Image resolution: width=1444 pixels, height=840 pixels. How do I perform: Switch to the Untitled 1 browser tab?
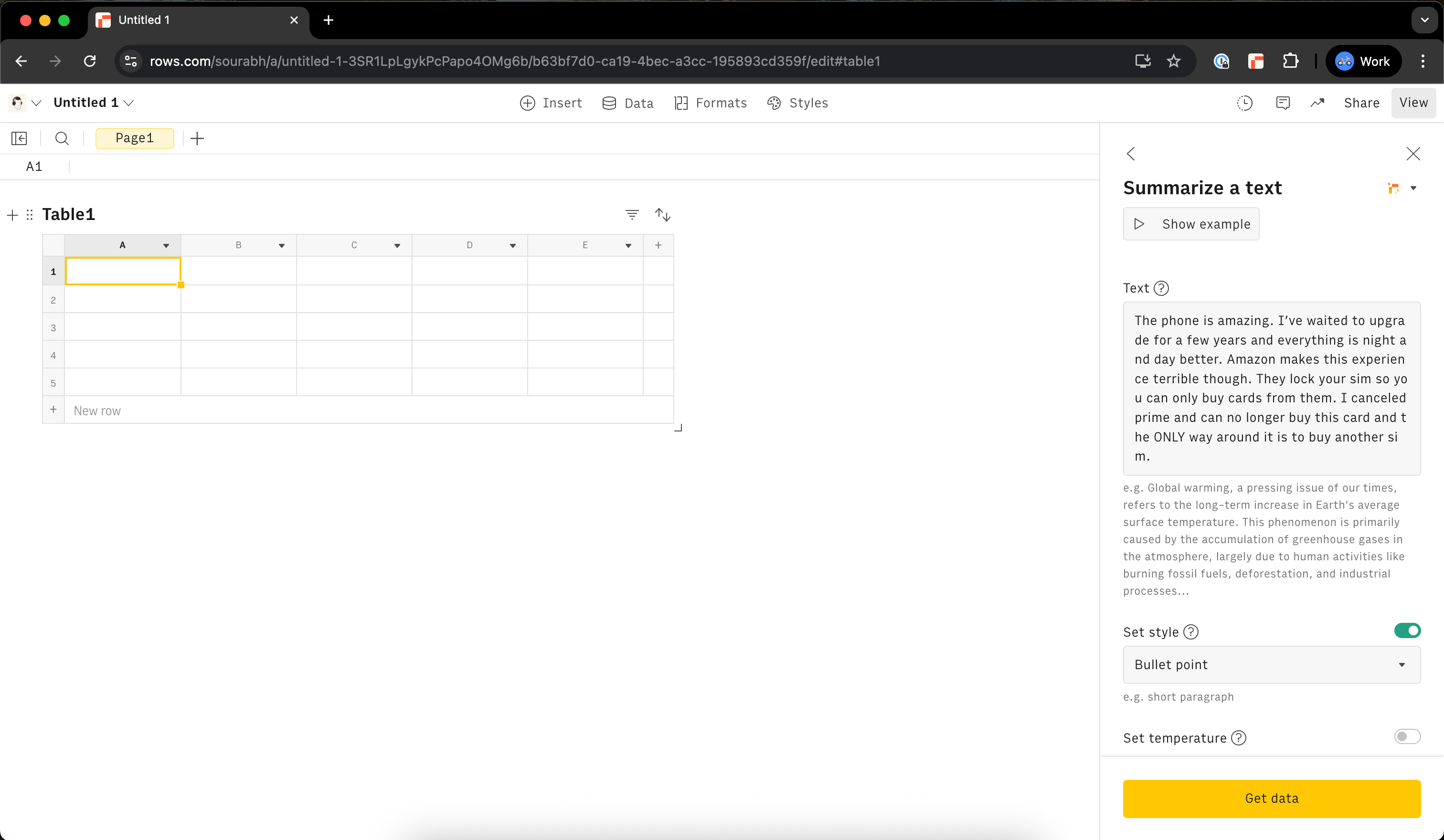198,20
